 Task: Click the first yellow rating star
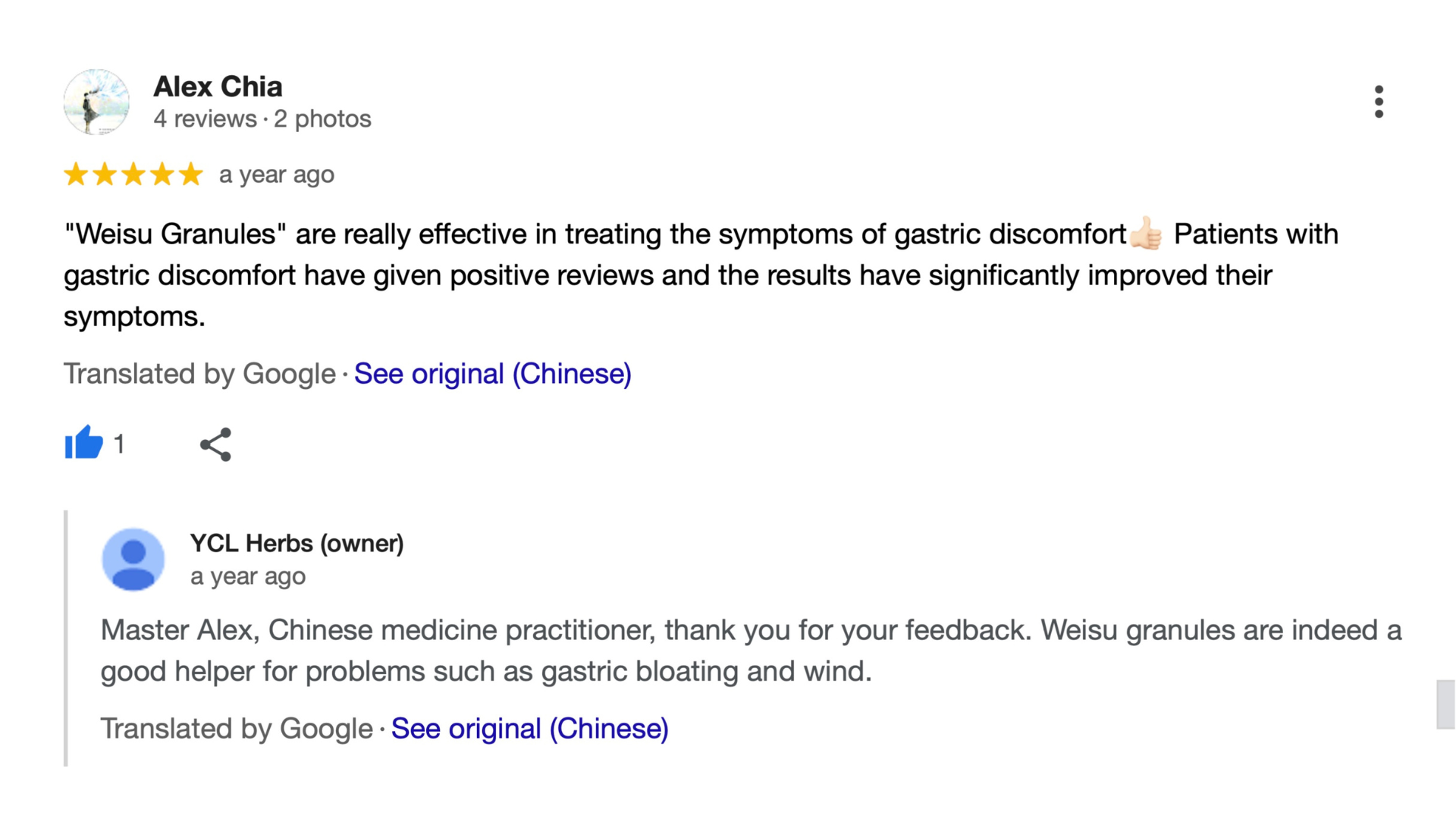76,174
